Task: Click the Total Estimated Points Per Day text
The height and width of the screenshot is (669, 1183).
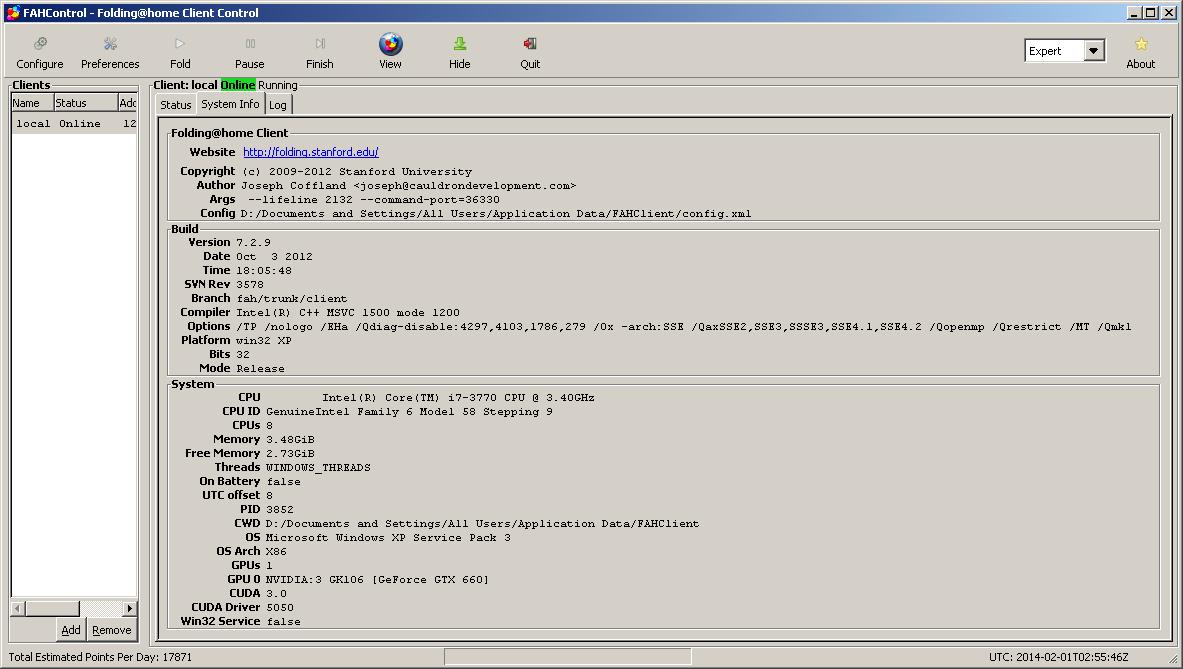Action: [100, 657]
